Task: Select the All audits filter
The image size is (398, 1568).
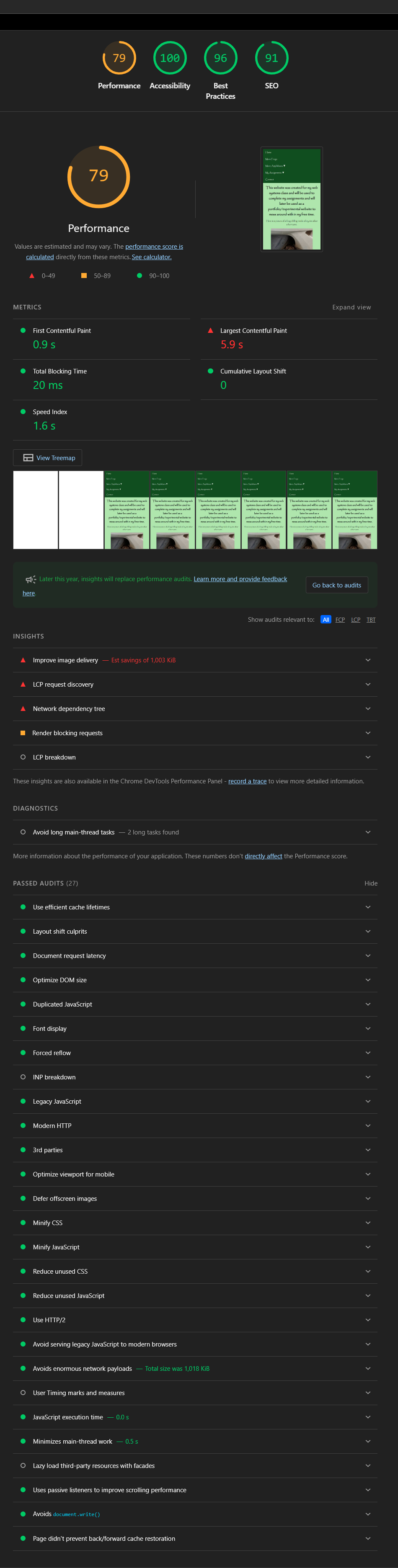Action: tap(326, 620)
